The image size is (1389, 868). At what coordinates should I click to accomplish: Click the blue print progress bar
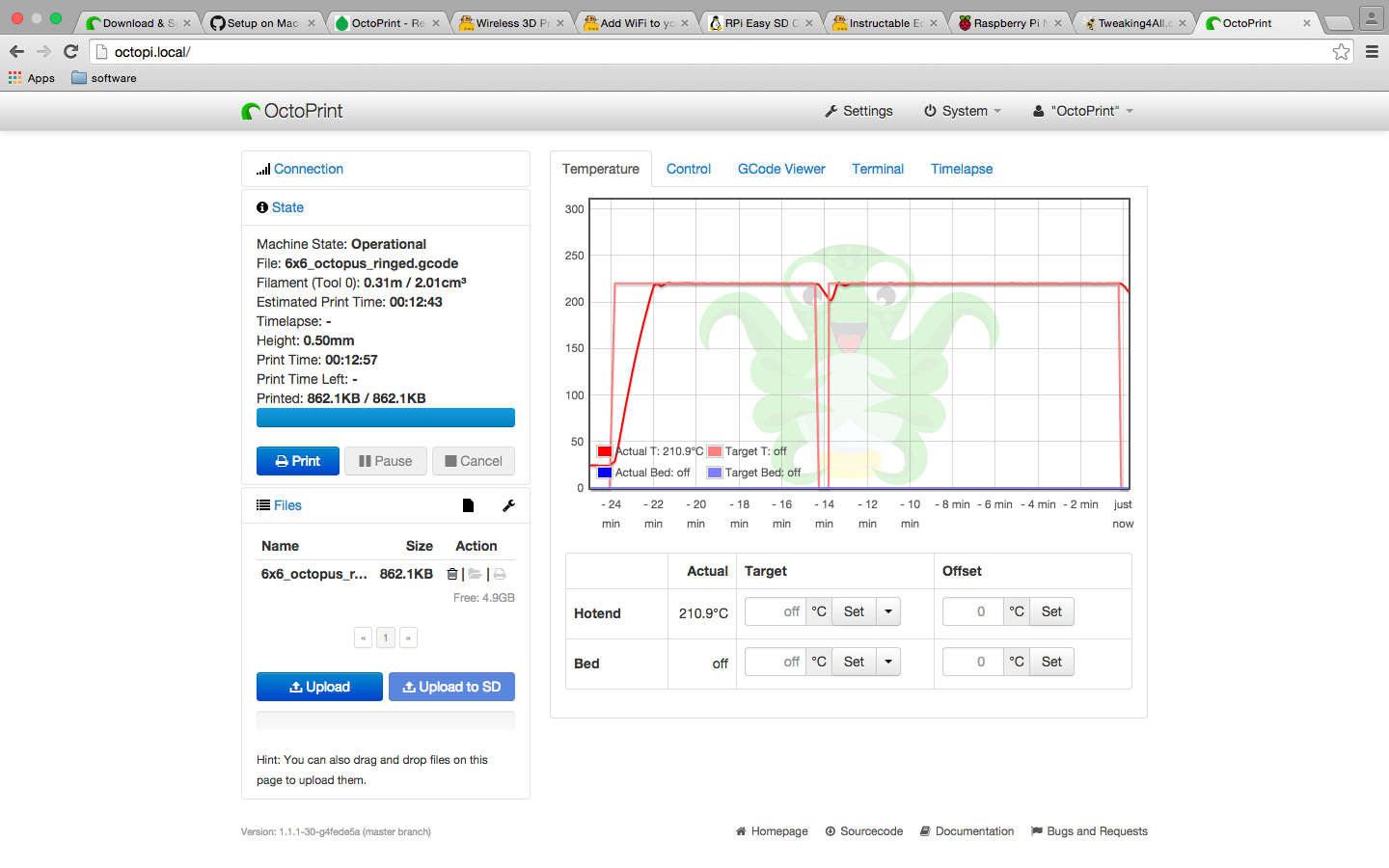(x=386, y=418)
